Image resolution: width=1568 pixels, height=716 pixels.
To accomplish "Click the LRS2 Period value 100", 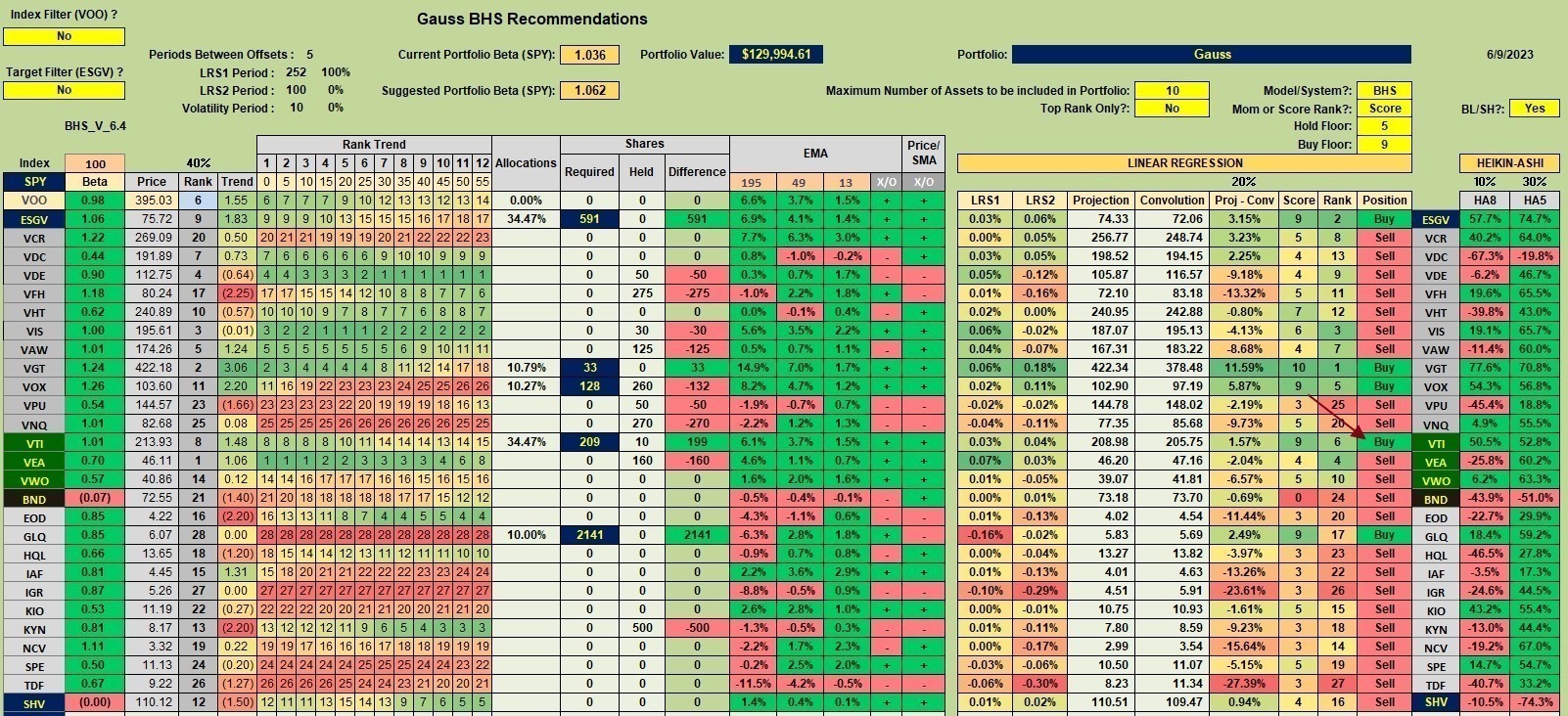I will tap(296, 90).
